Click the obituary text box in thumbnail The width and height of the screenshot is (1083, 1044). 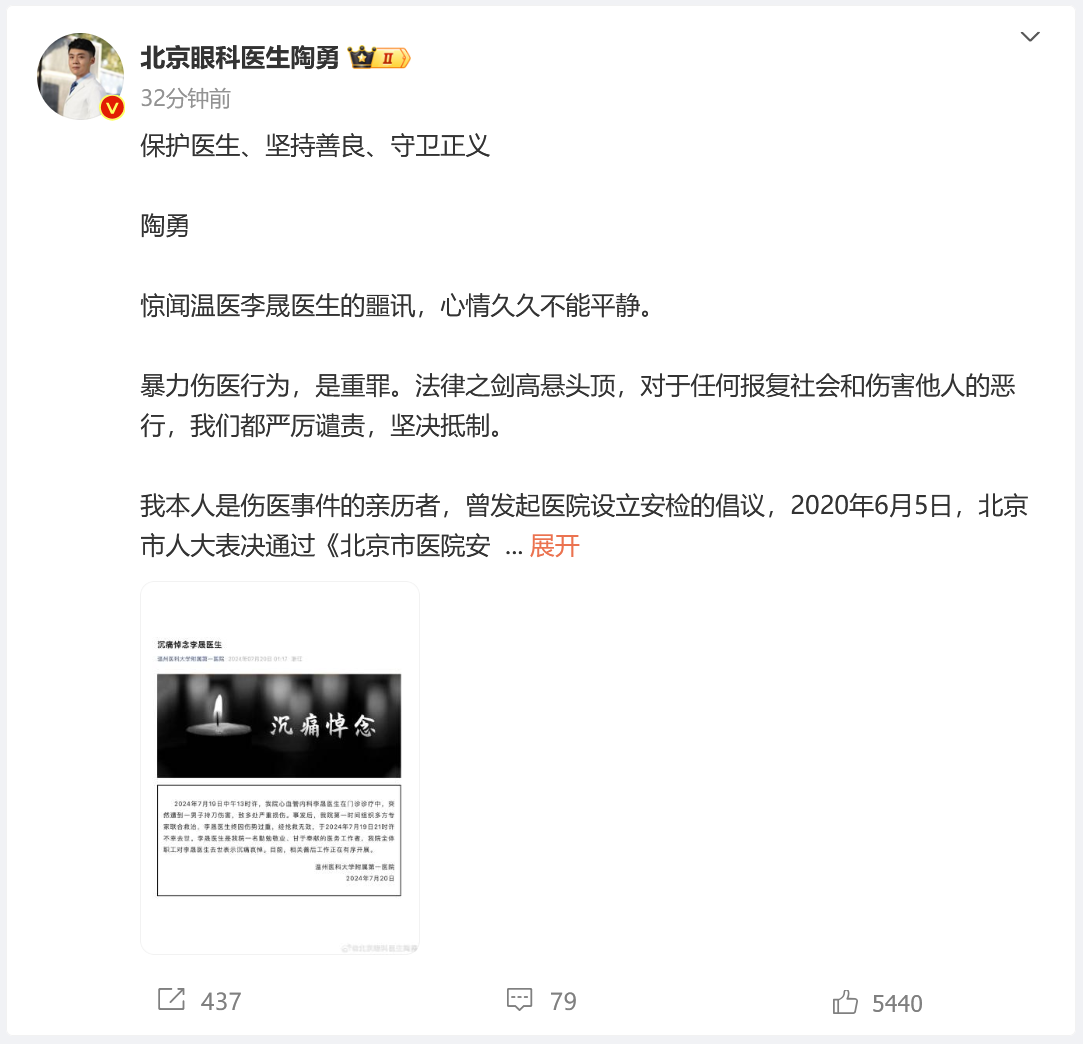tap(279, 840)
